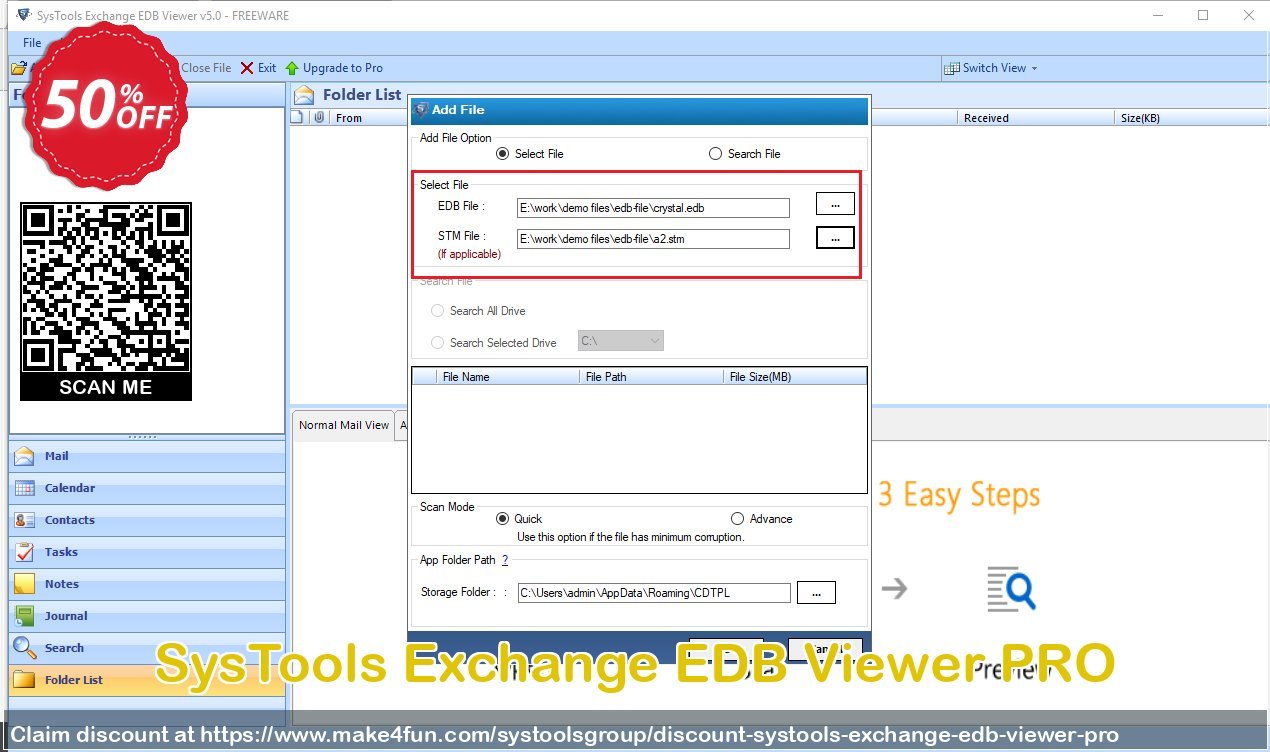Click the App Folder Path help question mark
Viewport: 1270px width, 752px height.
(x=505, y=560)
